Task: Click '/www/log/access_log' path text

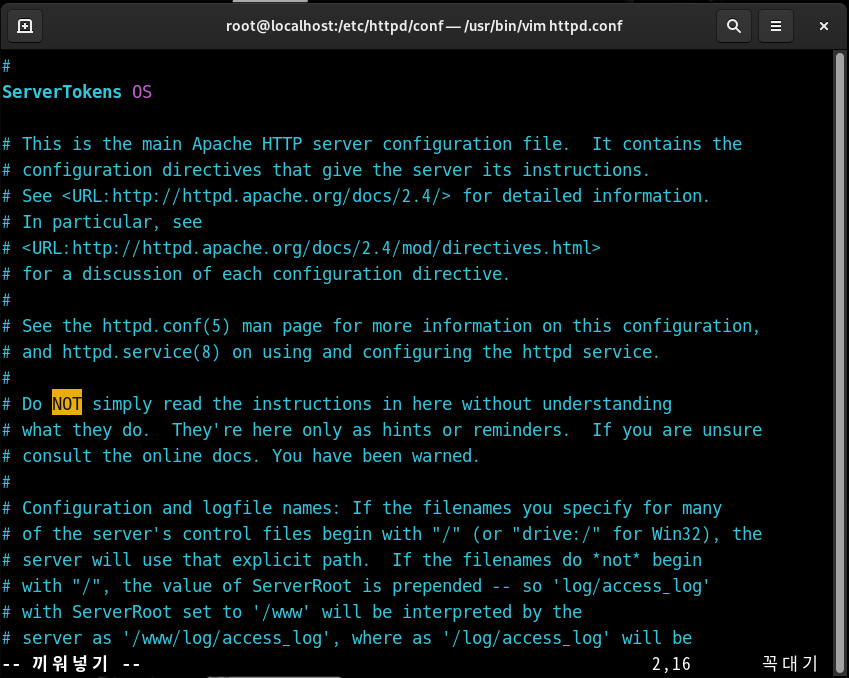Action: (x=227, y=638)
